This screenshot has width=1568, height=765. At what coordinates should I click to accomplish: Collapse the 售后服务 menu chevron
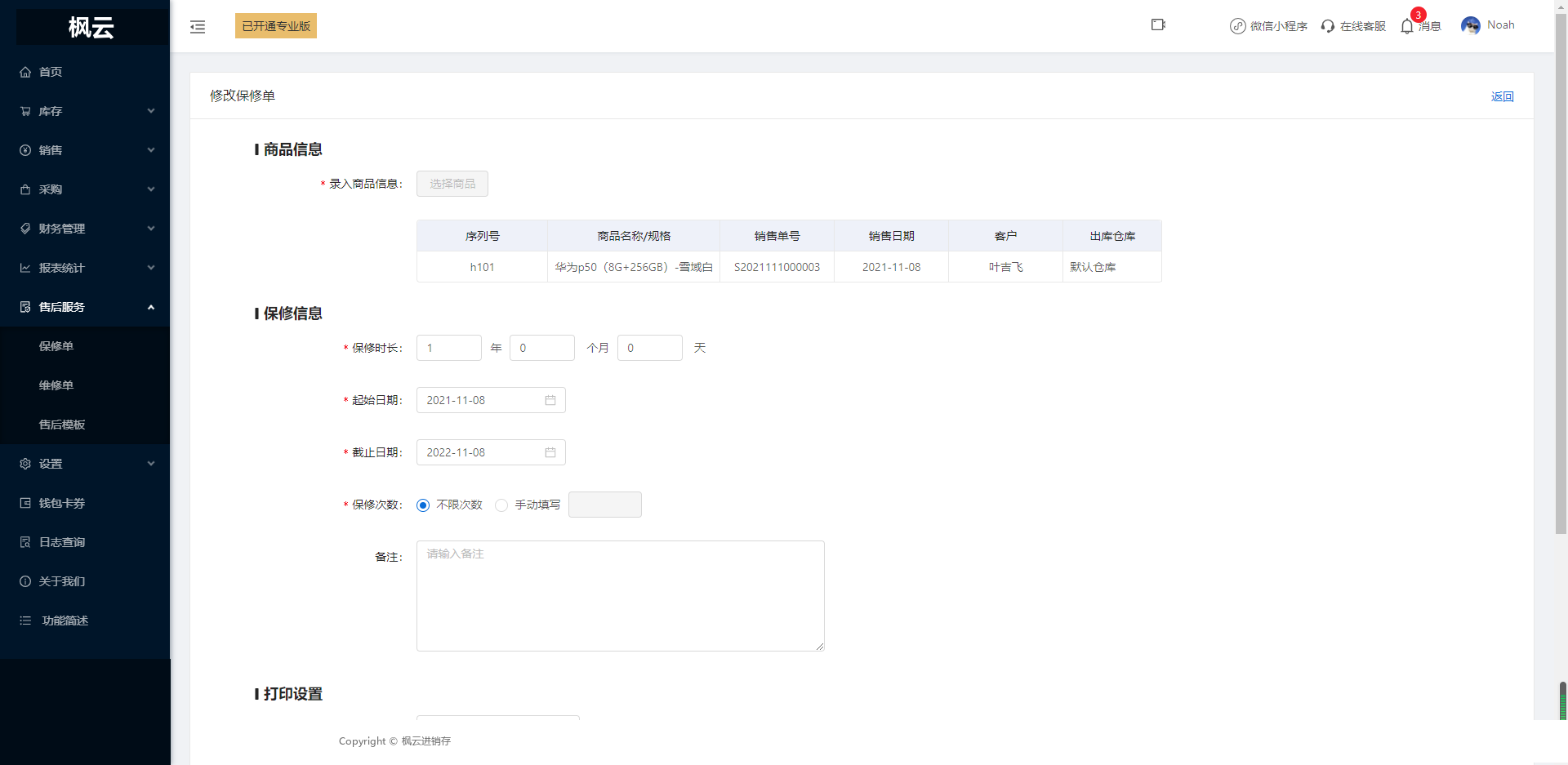151,307
